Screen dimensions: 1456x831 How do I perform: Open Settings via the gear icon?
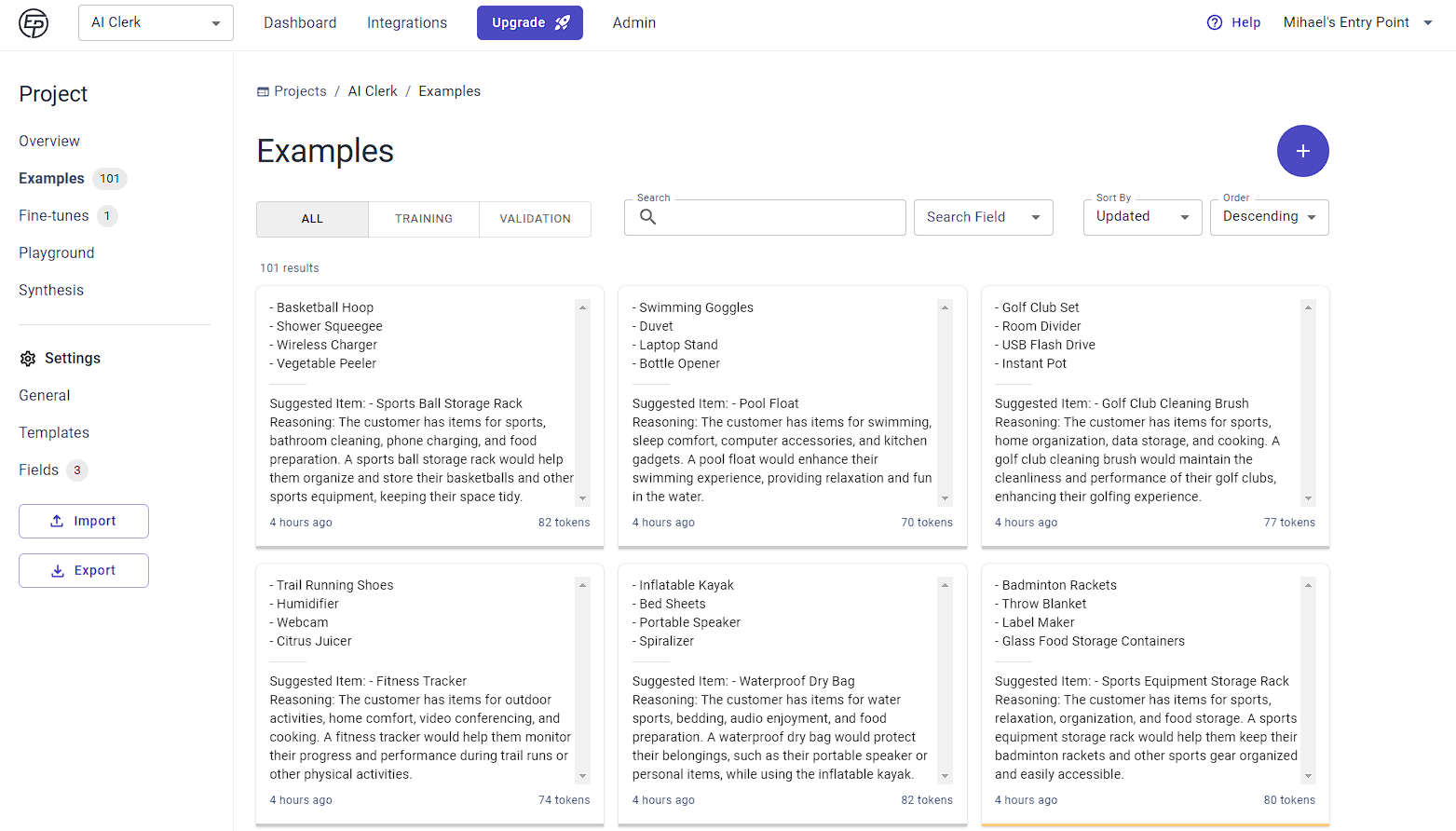[x=28, y=359]
